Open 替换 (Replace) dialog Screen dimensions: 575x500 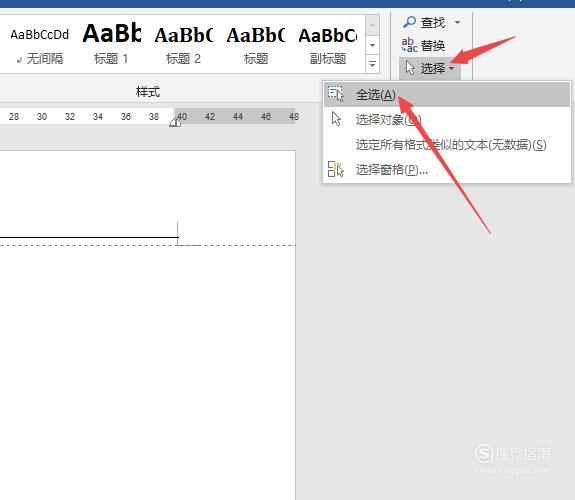click(423, 45)
